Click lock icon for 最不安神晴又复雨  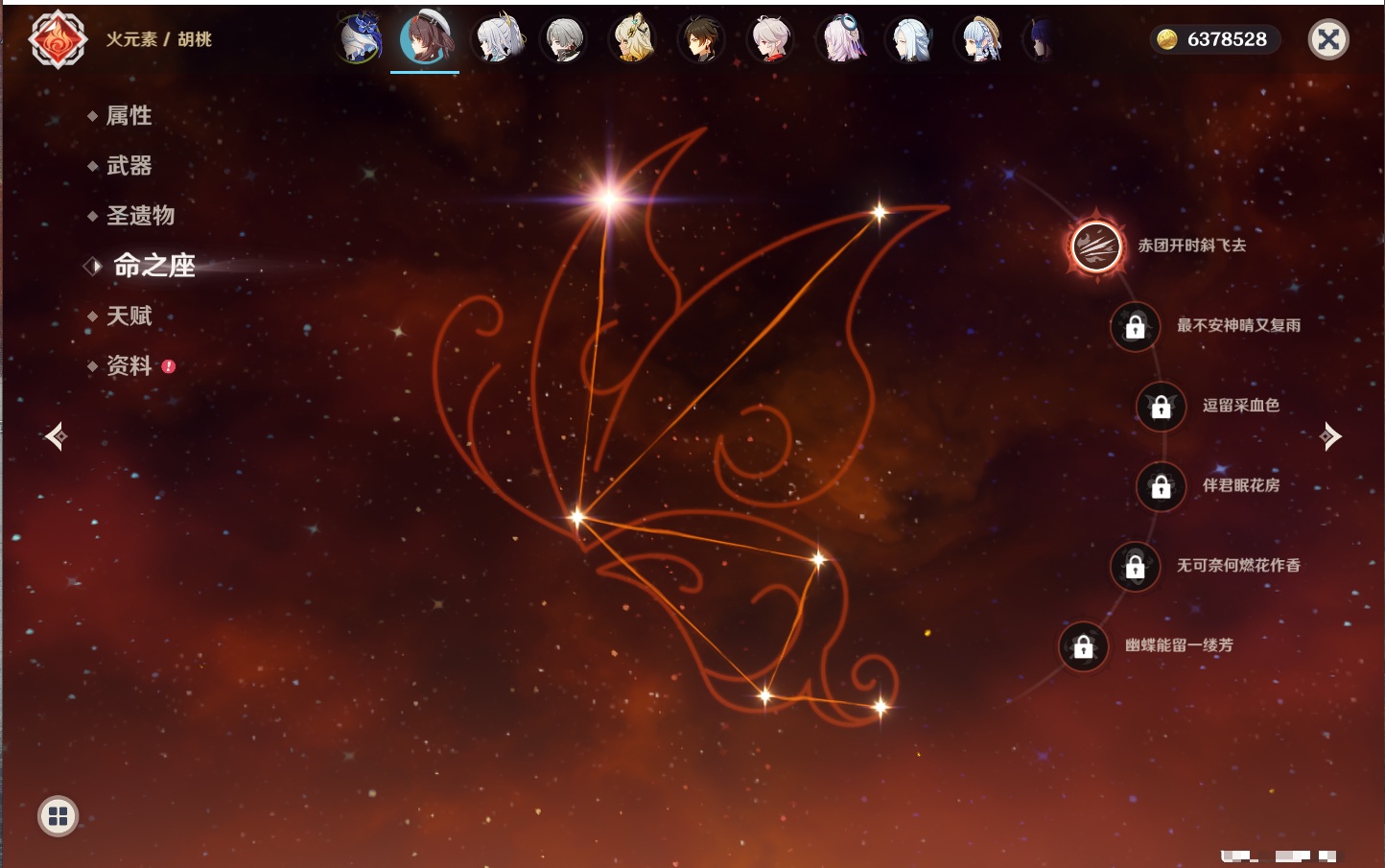click(x=1135, y=327)
